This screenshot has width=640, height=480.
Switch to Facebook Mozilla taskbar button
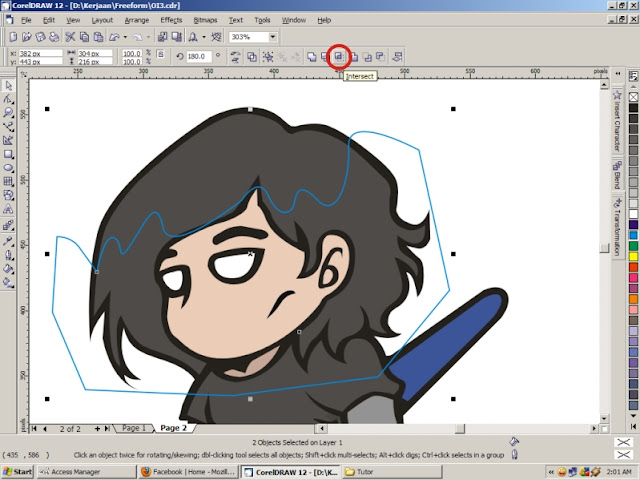click(x=188, y=472)
